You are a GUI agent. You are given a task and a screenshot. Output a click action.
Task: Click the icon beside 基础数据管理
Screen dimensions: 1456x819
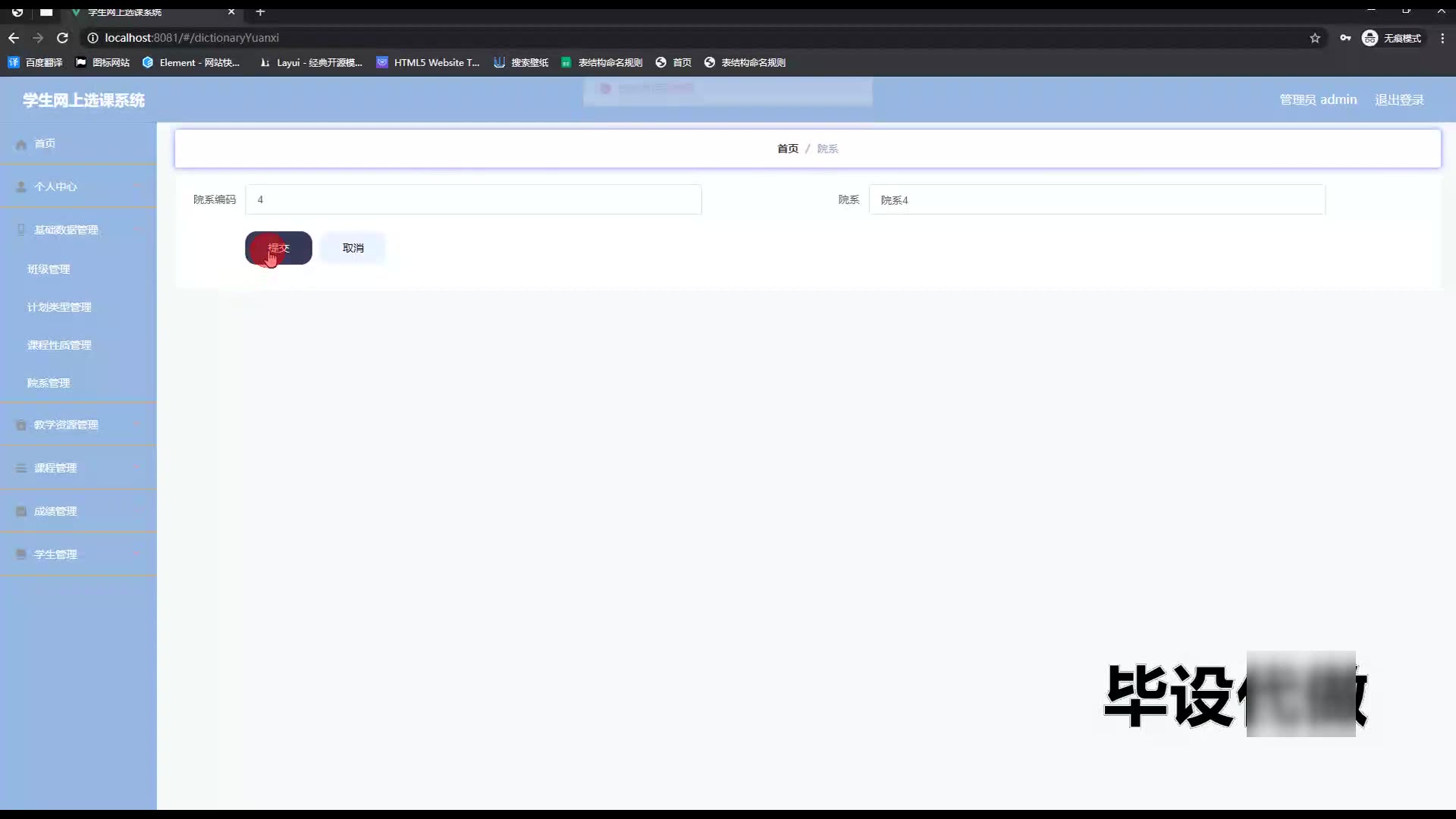[x=21, y=230]
